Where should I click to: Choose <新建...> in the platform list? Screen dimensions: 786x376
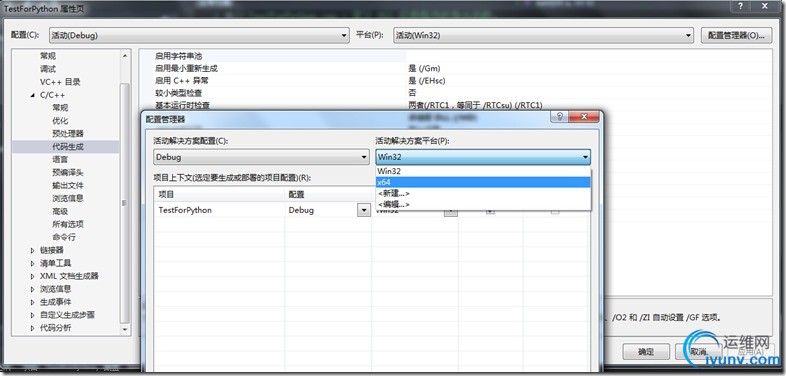tap(483, 193)
